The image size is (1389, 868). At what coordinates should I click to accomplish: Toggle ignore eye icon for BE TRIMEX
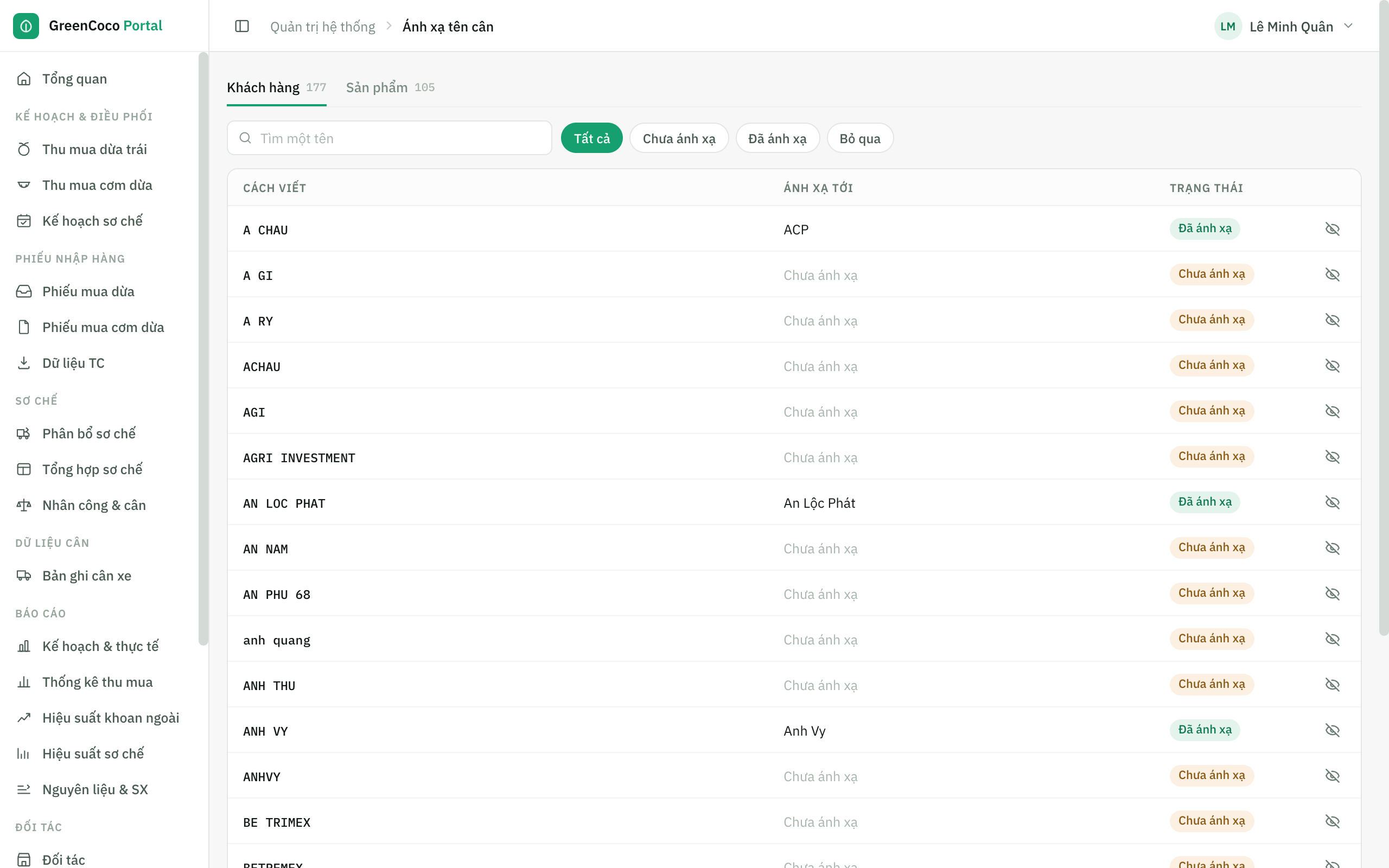click(x=1332, y=821)
